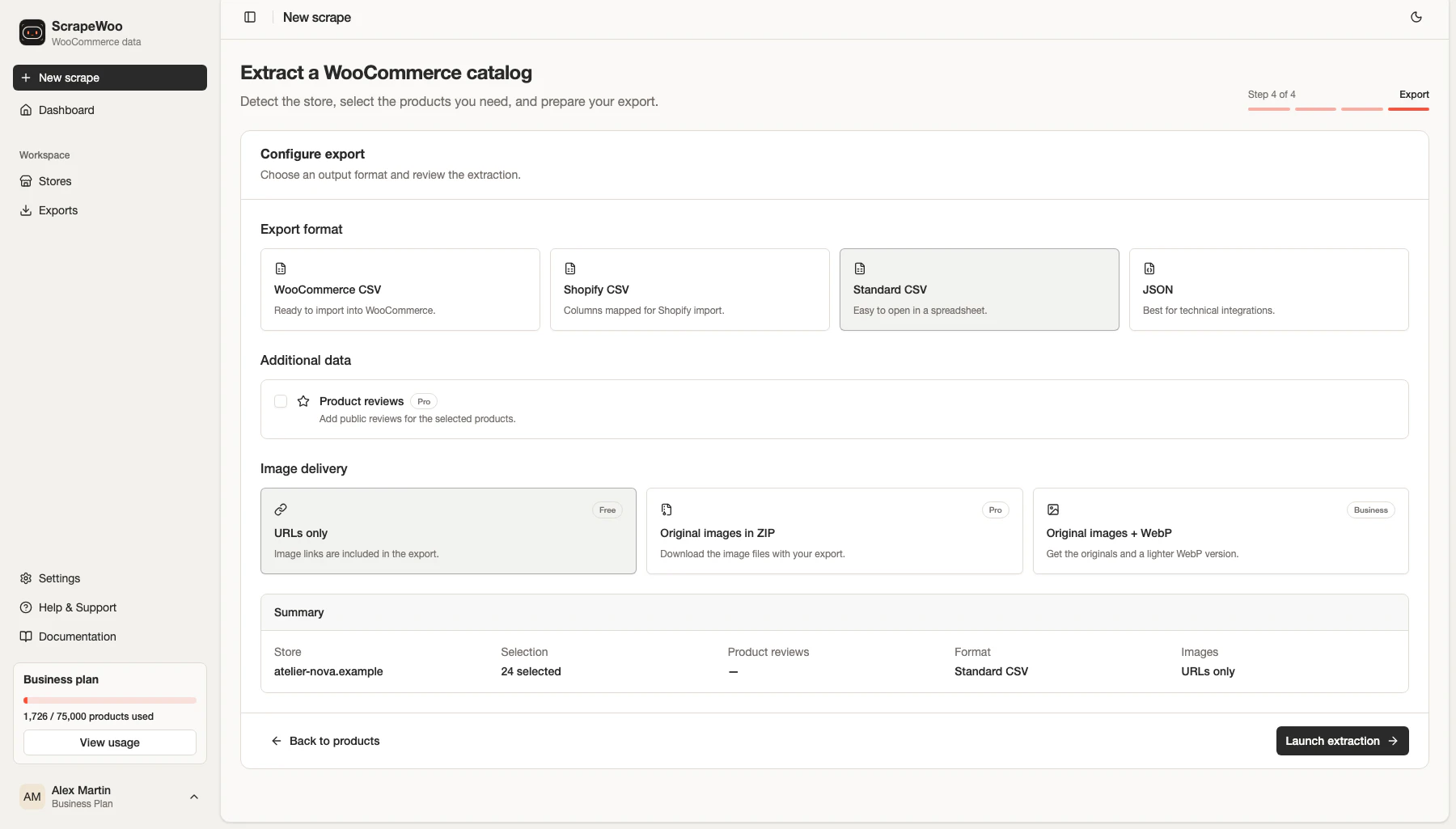1456x829 pixels.
Task: Open Documentation in the sidebar
Action: (110, 637)
